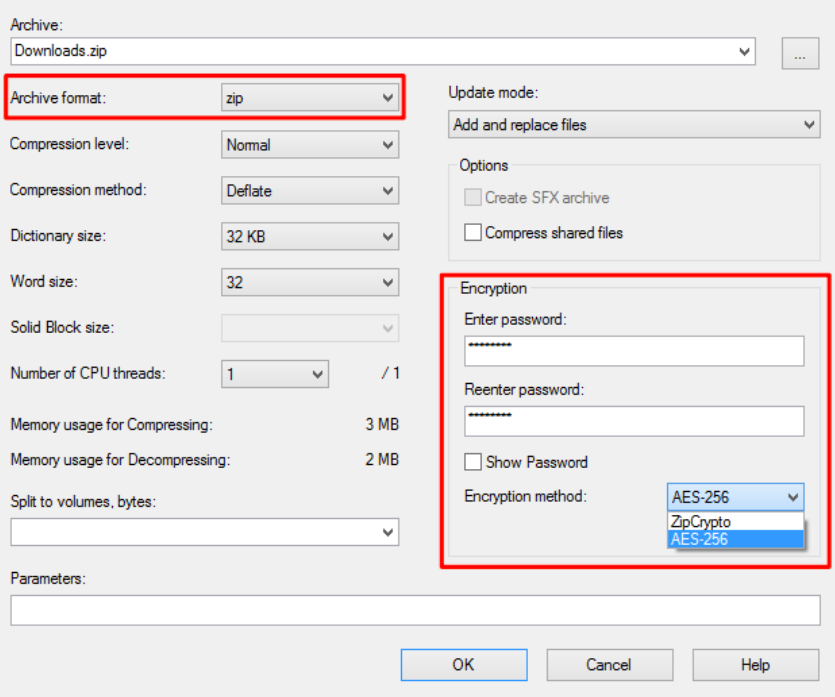
Task: Expand the Word size dropdown
Action: pos(309,283)
